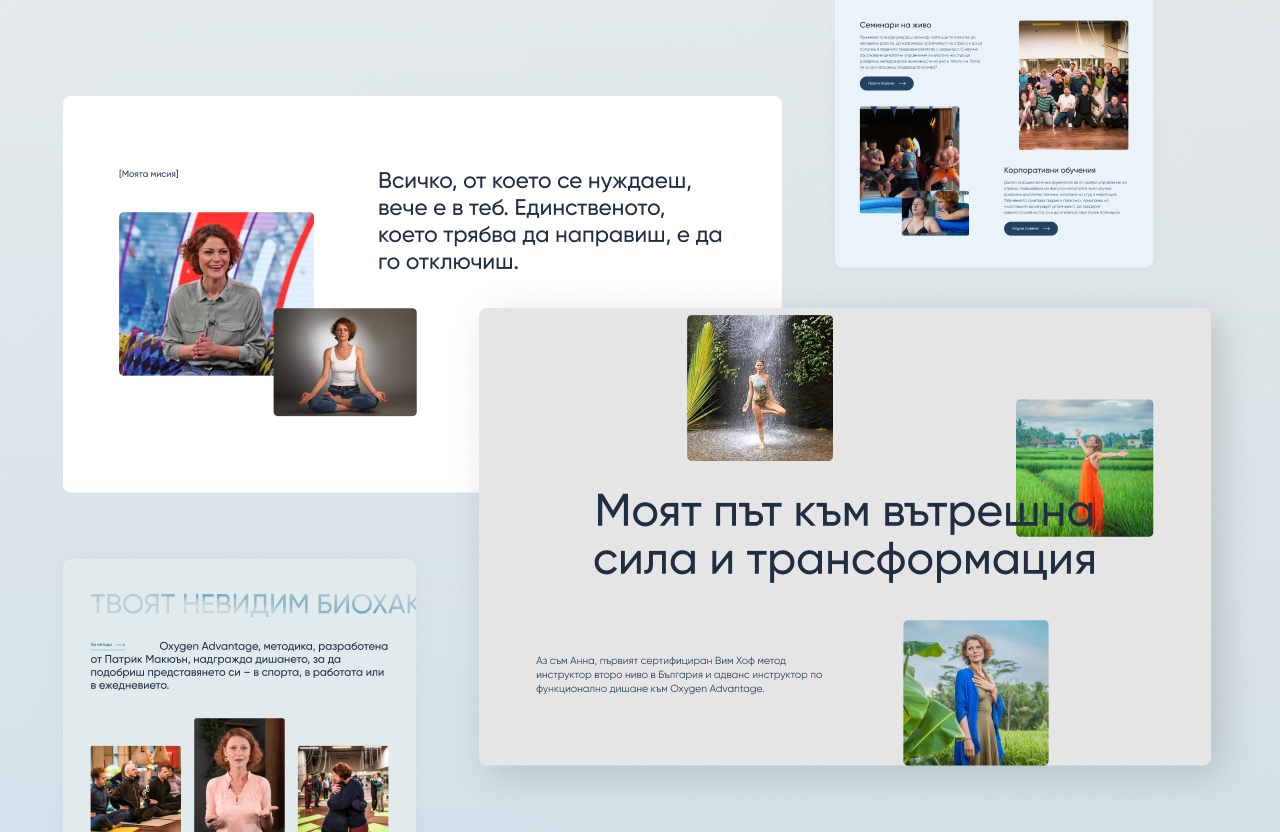The image size is (1280, 832).
Task: Click the small arrow beside За метода
Action: tap(120, 645)
